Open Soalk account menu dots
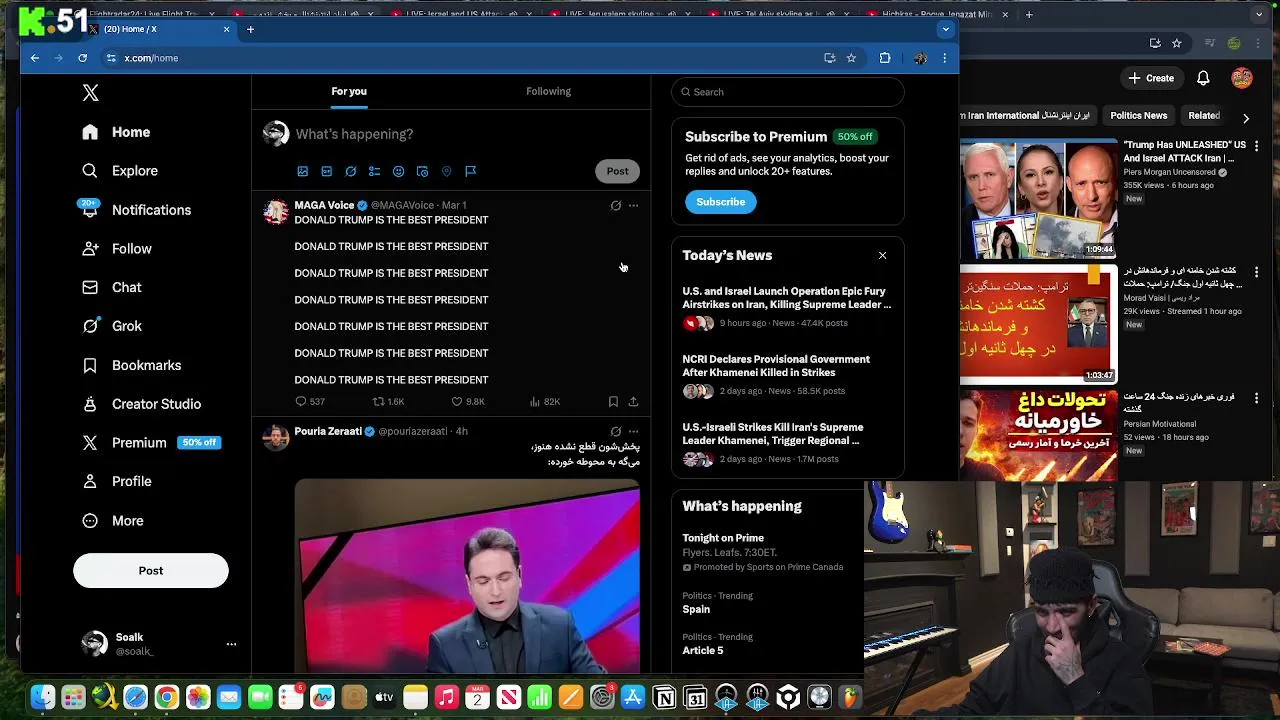This screenshot has width=1280, height=720. coord(231,644)
